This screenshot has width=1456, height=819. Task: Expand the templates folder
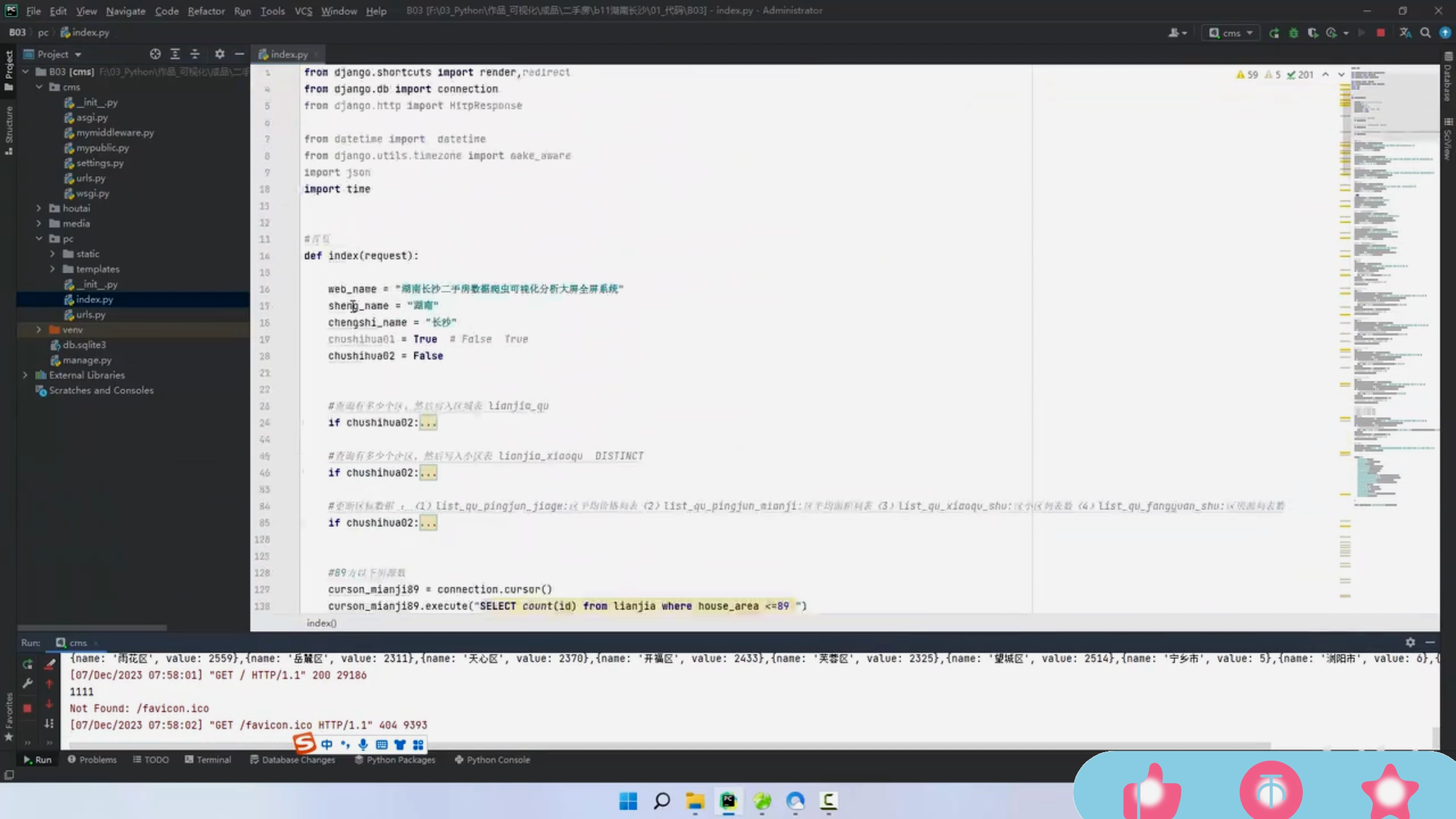point(53,269)
